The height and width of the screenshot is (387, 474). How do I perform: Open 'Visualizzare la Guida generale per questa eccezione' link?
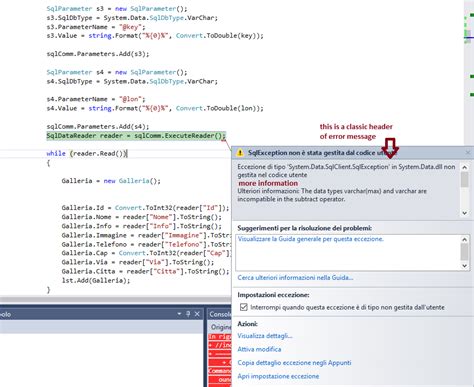[311, 239]
